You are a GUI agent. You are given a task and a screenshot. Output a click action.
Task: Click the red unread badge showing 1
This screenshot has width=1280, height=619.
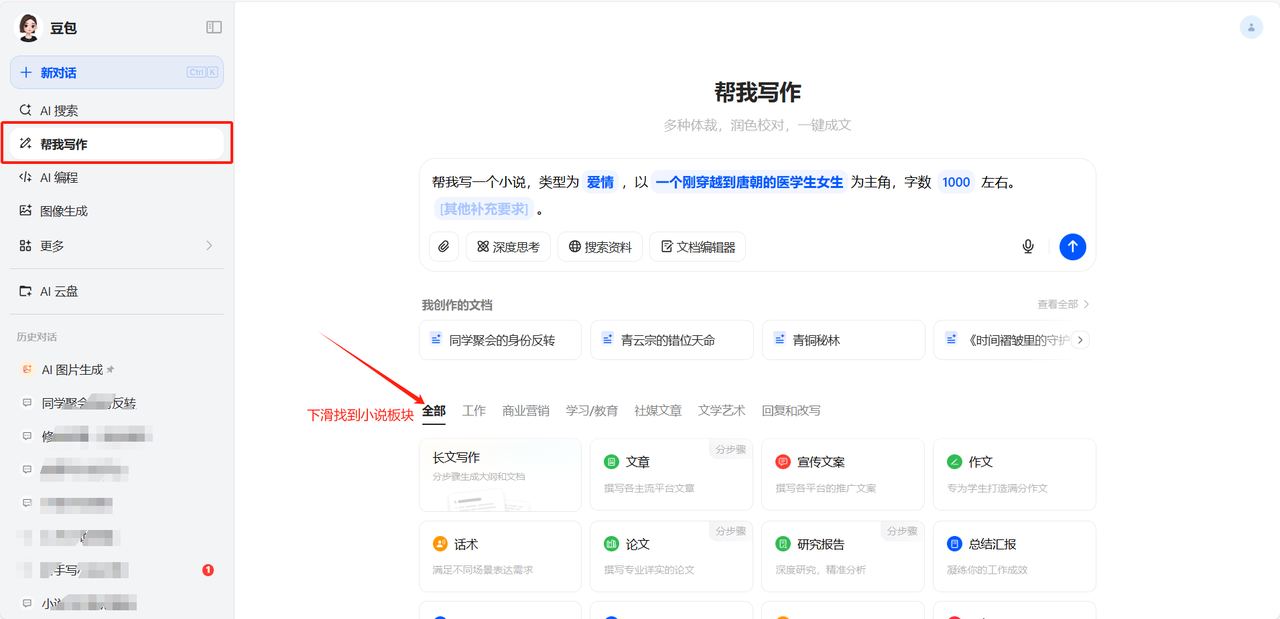pyautogui.click(x=208, y=570)
